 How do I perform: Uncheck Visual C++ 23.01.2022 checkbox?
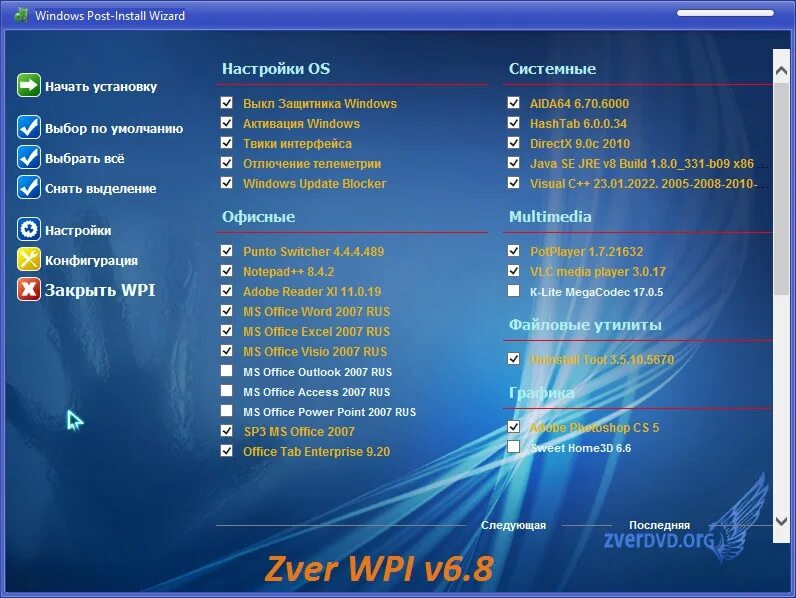tap(513, 183)
